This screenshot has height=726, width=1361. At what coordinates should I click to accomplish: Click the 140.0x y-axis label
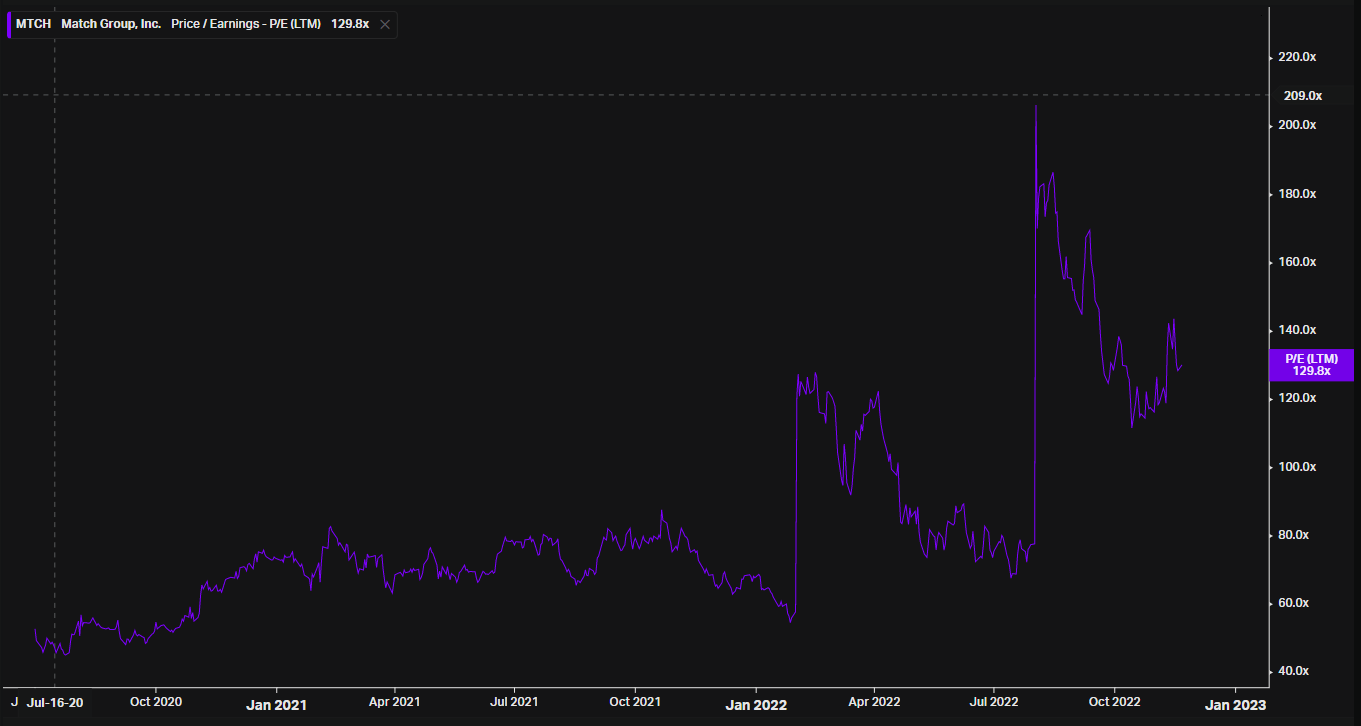pyautogui.click(x=1297, y=330)
